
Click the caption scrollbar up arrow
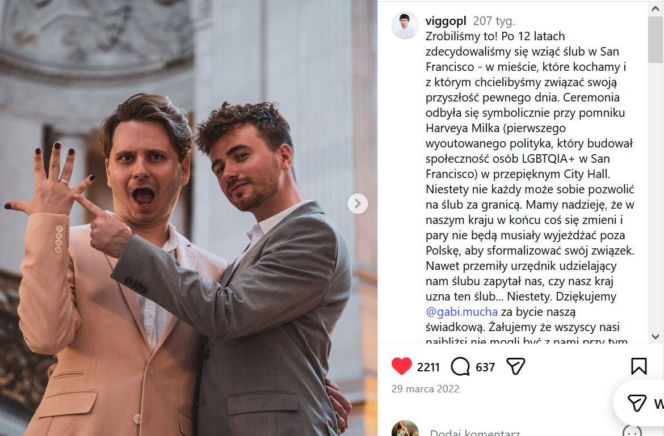click(656, 9)
